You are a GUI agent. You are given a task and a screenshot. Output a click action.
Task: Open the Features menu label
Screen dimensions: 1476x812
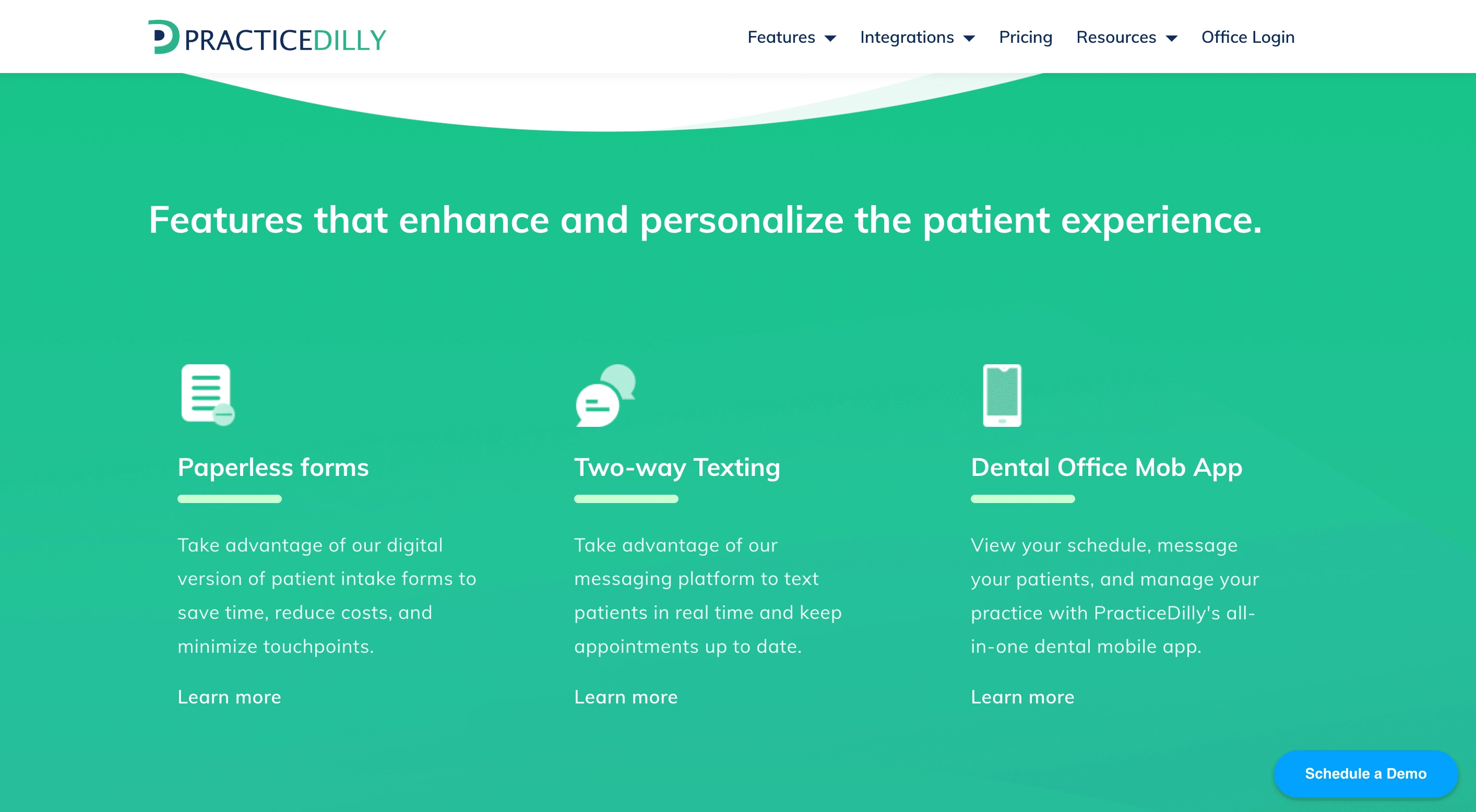(781, 37)
